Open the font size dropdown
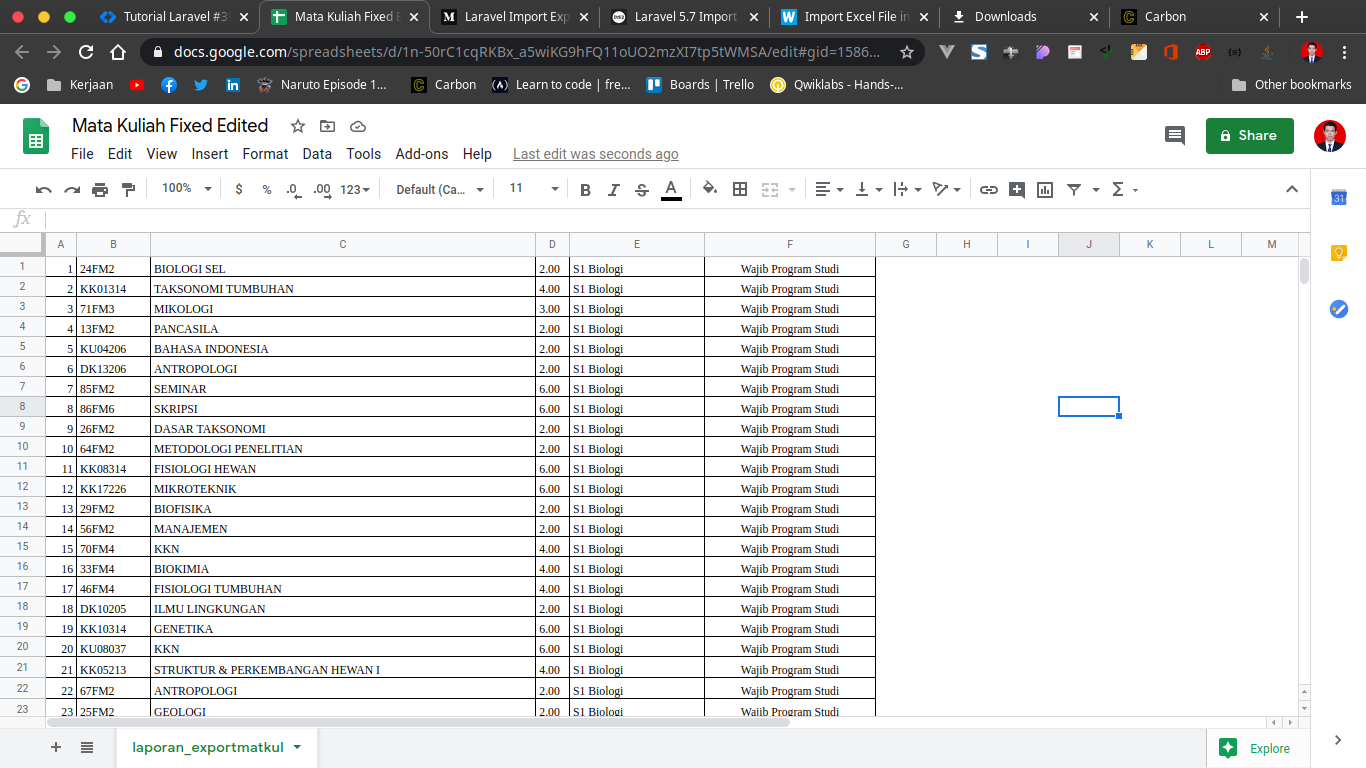Screen dimensions: 1366x768 [x=530, y=189]
